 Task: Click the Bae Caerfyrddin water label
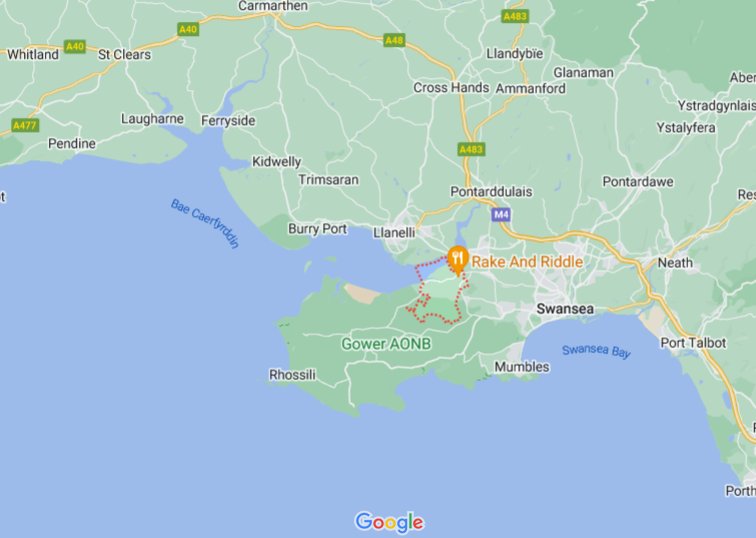tap(205, 223)
